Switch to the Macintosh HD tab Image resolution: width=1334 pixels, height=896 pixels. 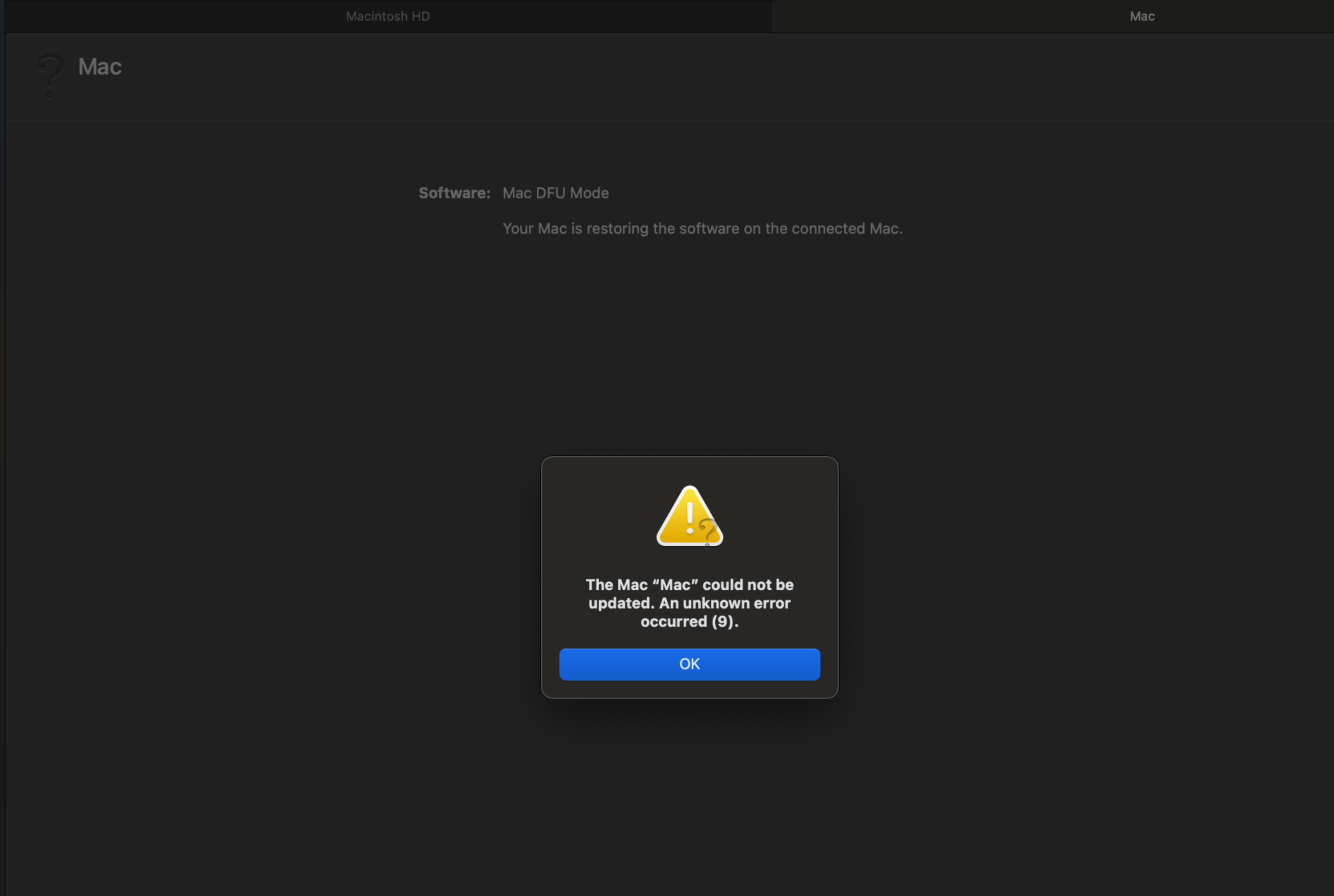click(388, 16)
